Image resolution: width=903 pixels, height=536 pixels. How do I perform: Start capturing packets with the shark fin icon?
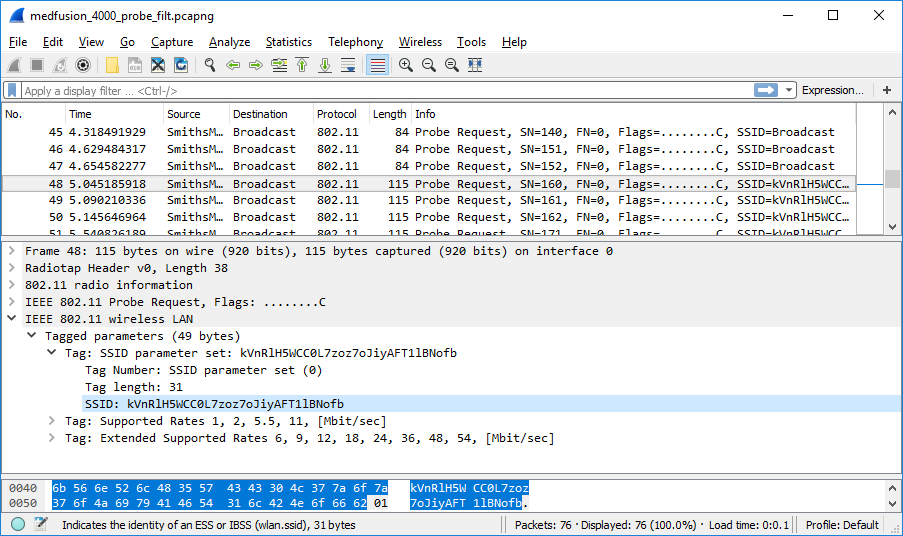coord(14,65)
